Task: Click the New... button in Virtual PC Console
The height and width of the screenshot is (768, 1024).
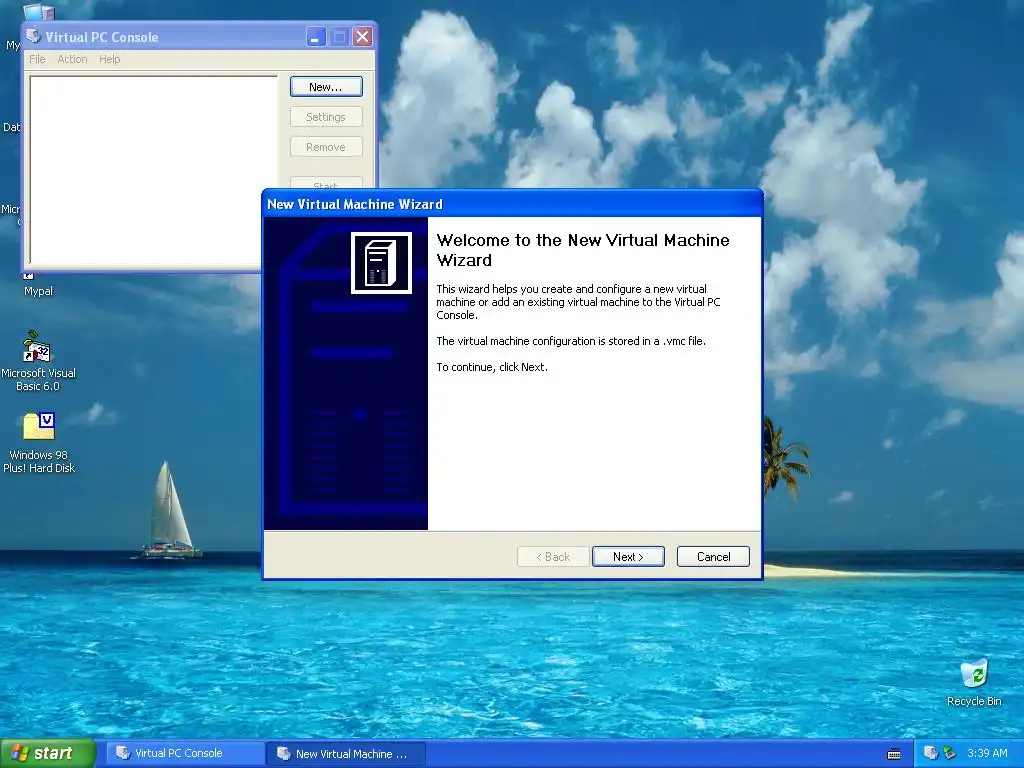Action: 326,87
